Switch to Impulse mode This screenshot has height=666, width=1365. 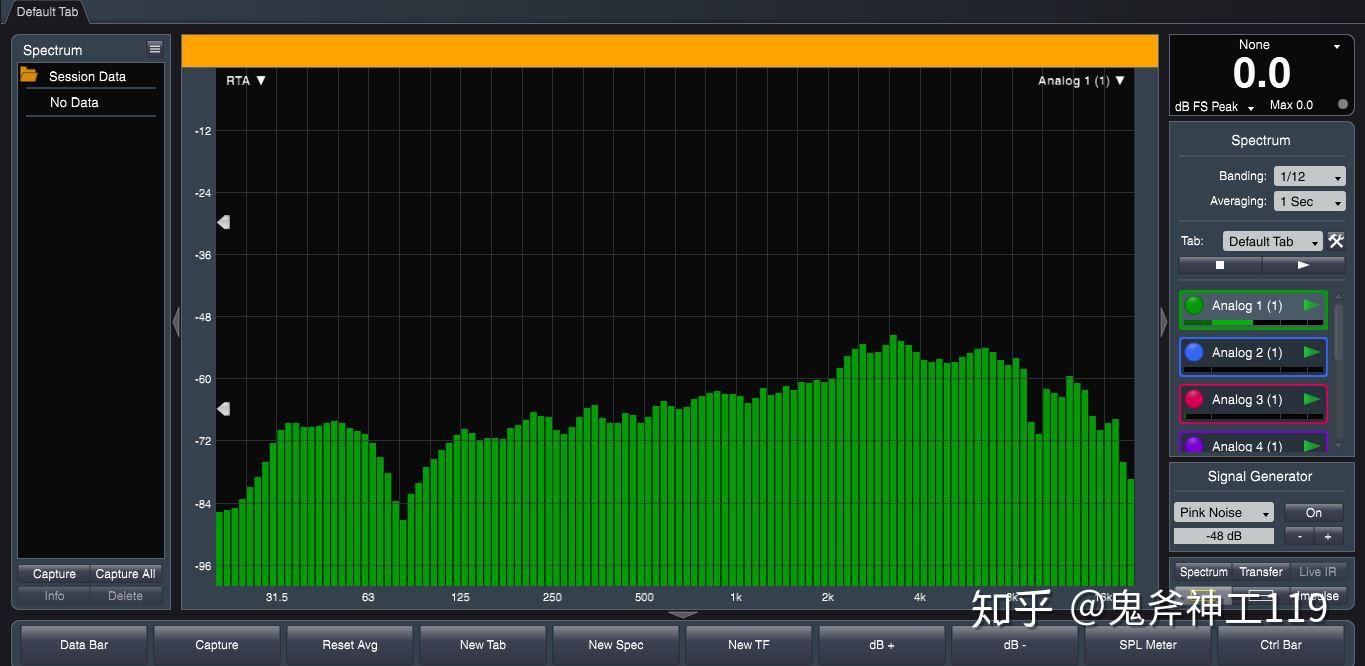point(1317,596)
